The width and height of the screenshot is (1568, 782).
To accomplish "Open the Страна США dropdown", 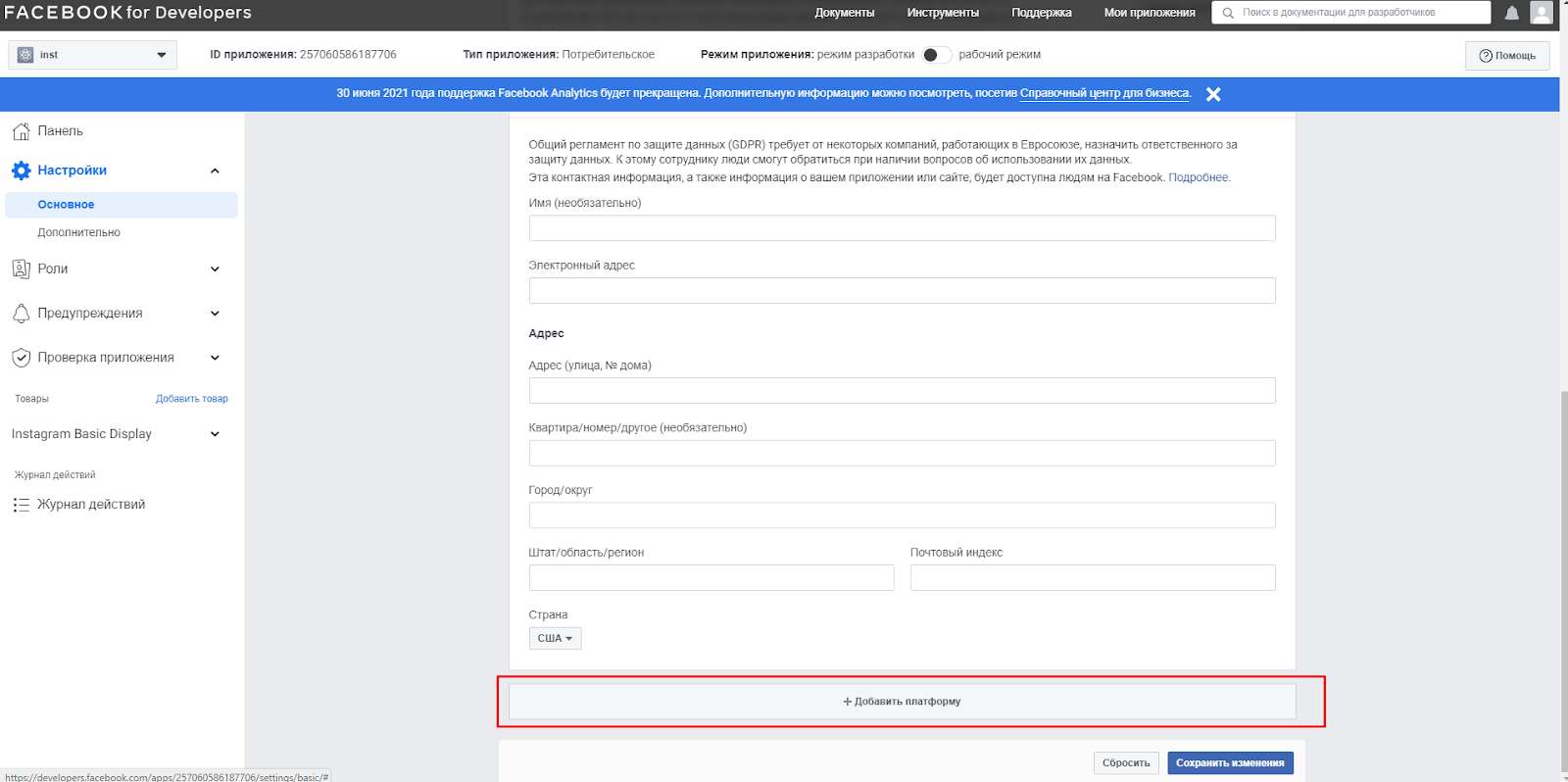I will coord(555,638).
